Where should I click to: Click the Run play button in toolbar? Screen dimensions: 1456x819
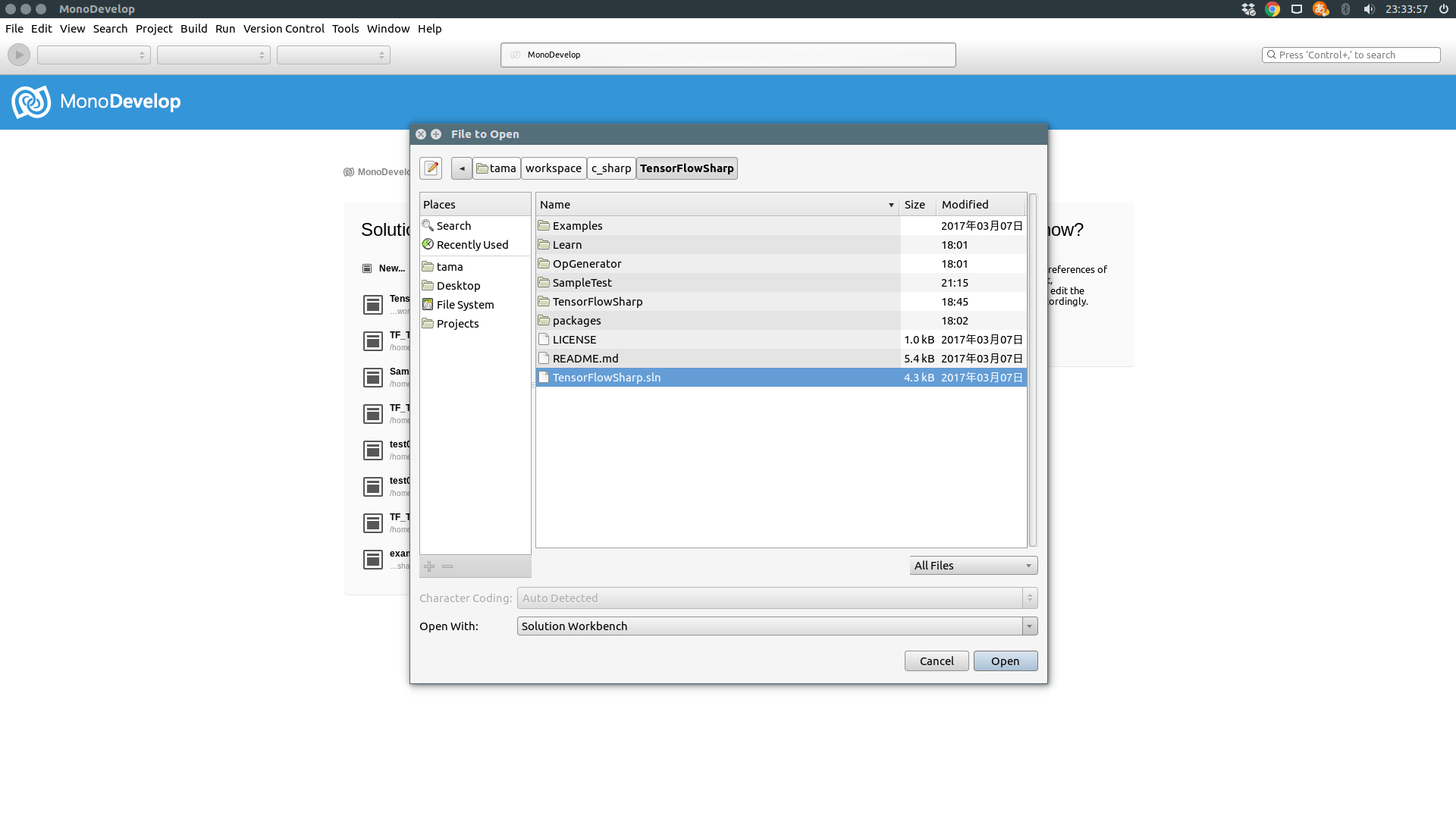click(19, 55)
